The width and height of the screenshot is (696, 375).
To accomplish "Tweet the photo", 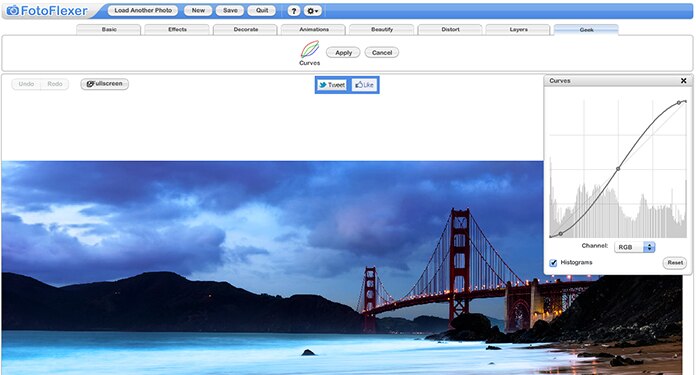I will click(332, 85).
